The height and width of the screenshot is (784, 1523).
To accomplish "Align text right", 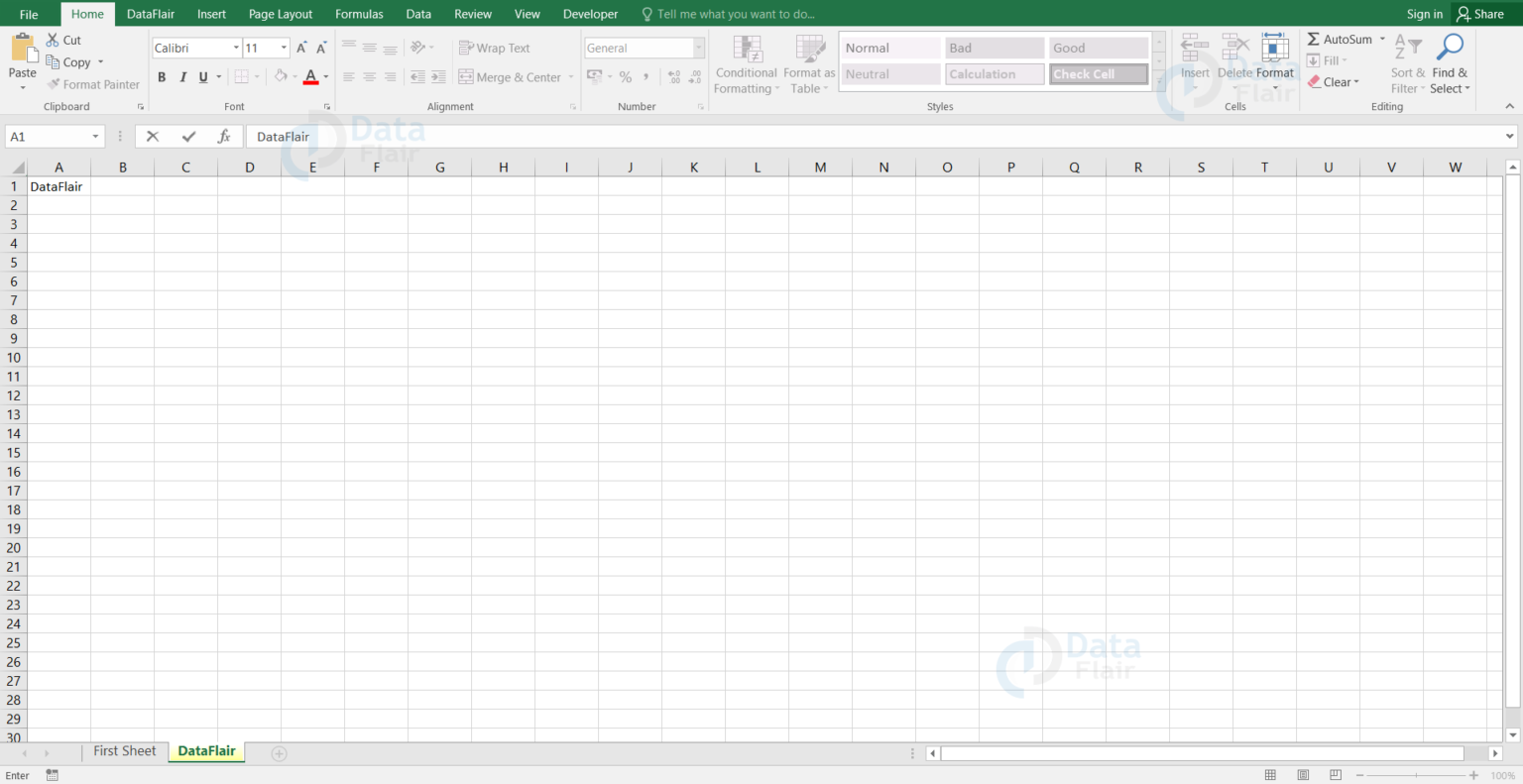I will click(x=390, y=76).
